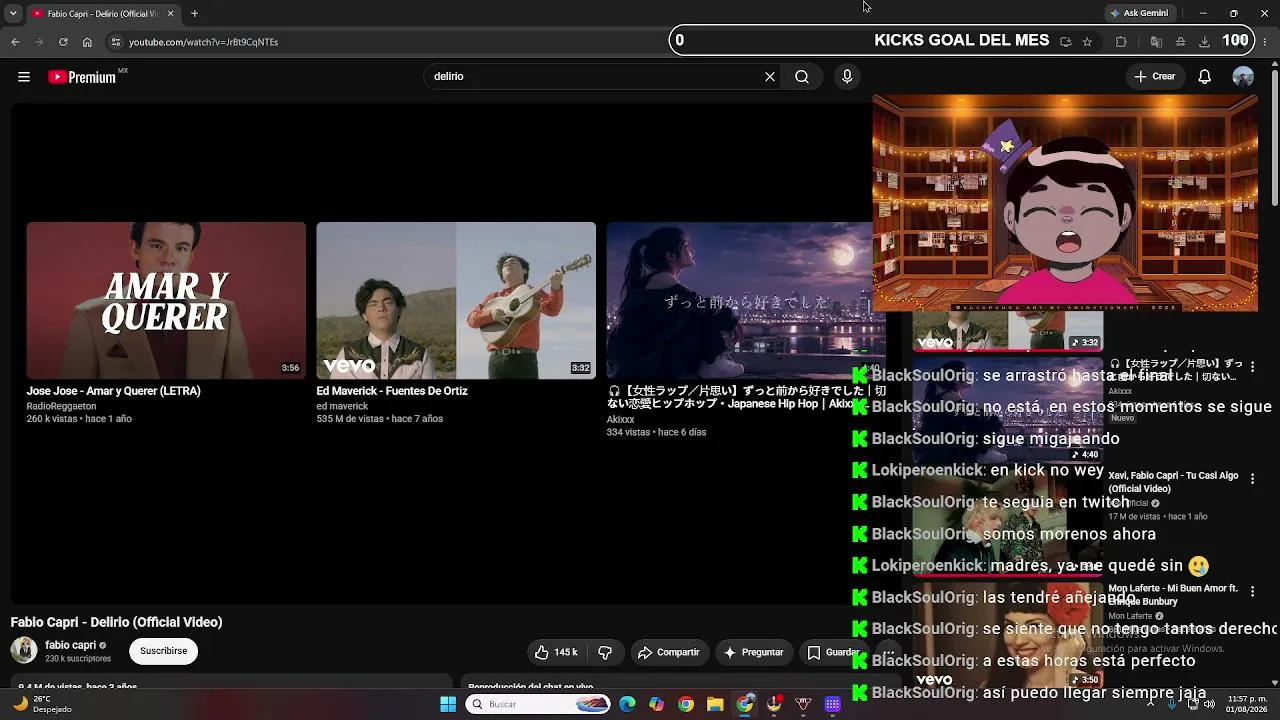Subscribe with the Suscribirse button
Viewport: 1280px width, 720px height.
point(164,651)
